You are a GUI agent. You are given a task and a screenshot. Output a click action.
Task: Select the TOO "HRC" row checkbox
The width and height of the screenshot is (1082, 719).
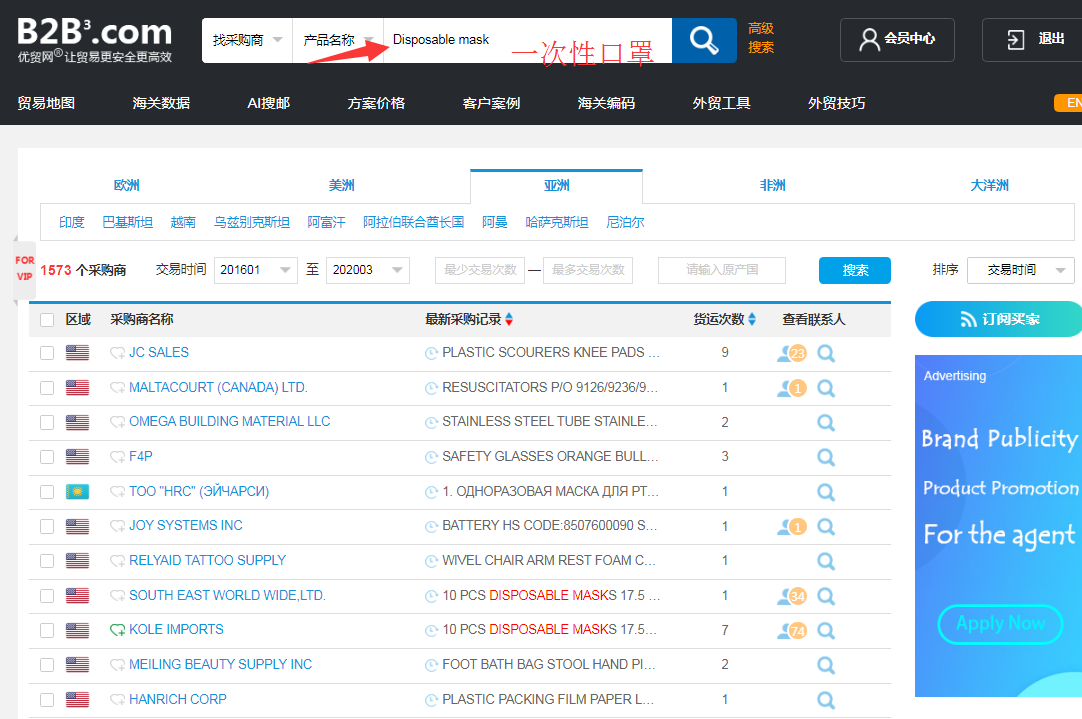(47, 492)
